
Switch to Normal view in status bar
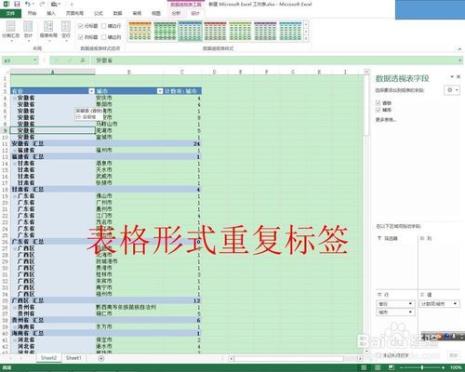coord(364,368)
